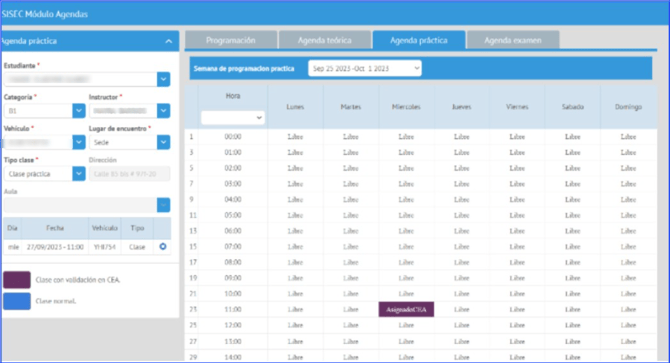
Task: Select Libre slot at 00:00 Lunes
Action: point(295,137)
